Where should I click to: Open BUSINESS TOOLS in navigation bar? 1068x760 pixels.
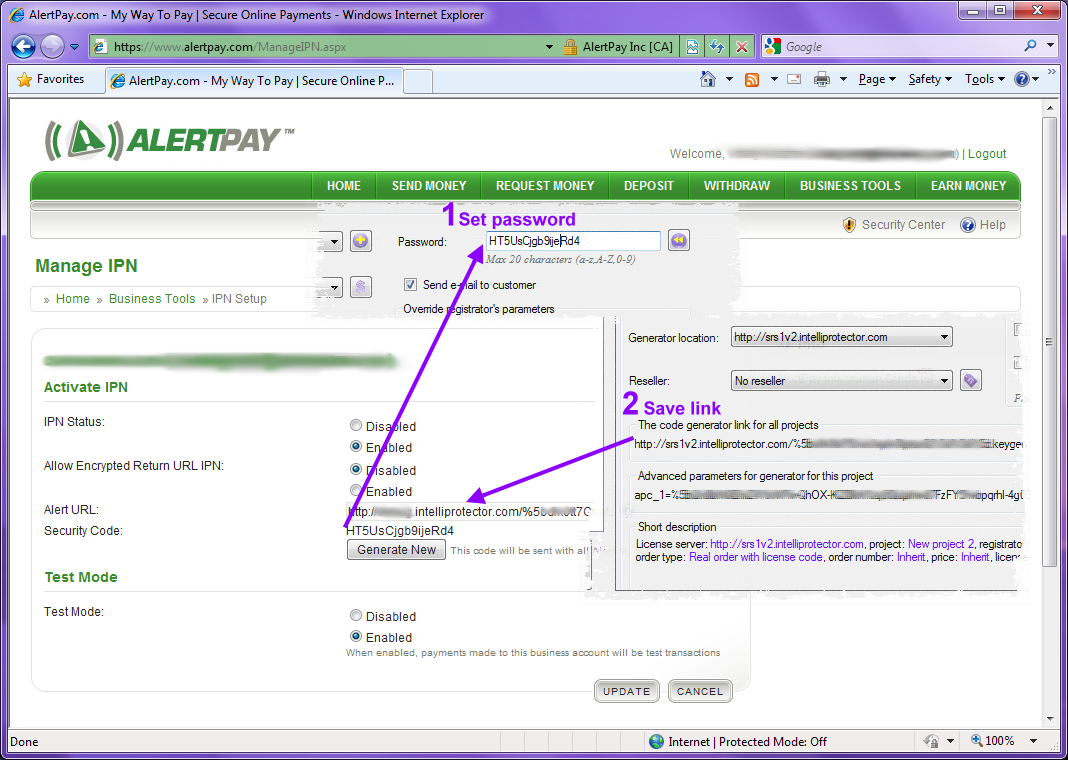[x=850, y=186]
